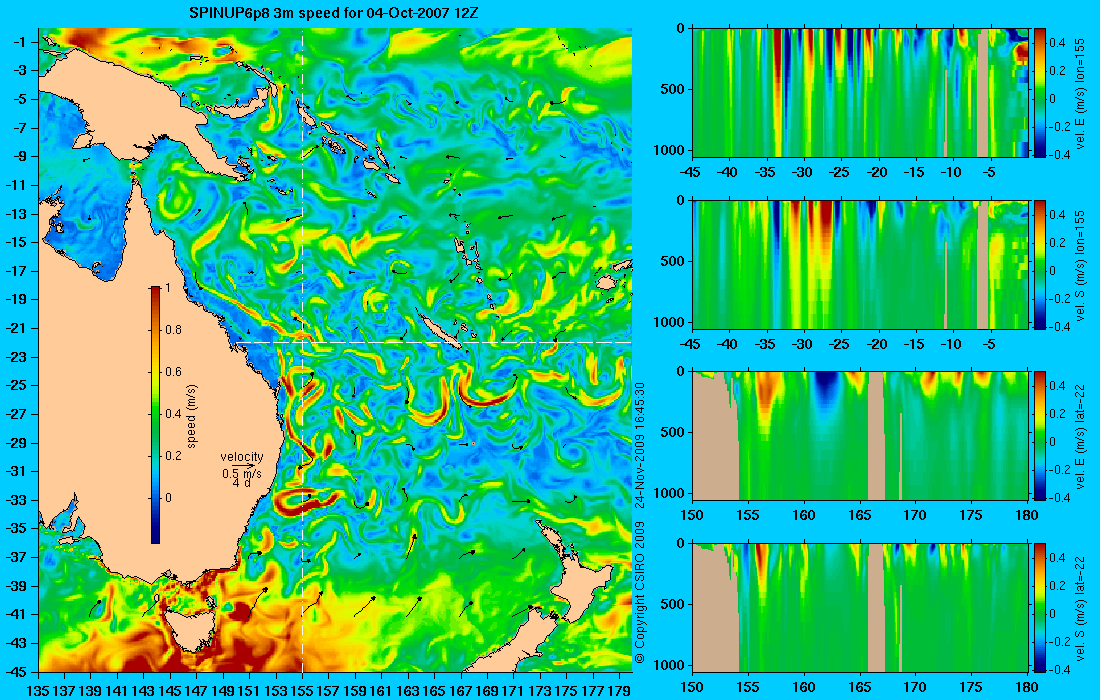Click the colorbar labeled vel. E (m/s) lat=-22

point(1040,436)
